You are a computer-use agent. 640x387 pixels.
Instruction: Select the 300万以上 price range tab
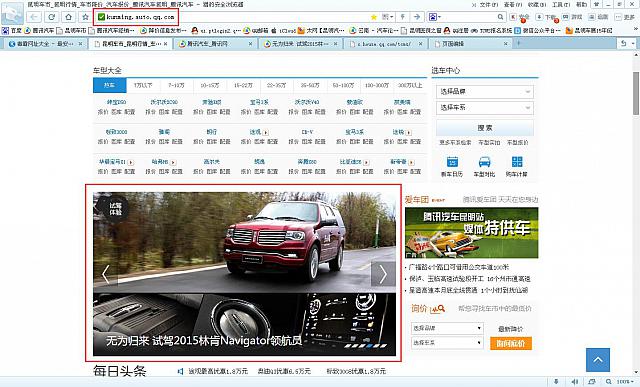[x=410, y=85]
